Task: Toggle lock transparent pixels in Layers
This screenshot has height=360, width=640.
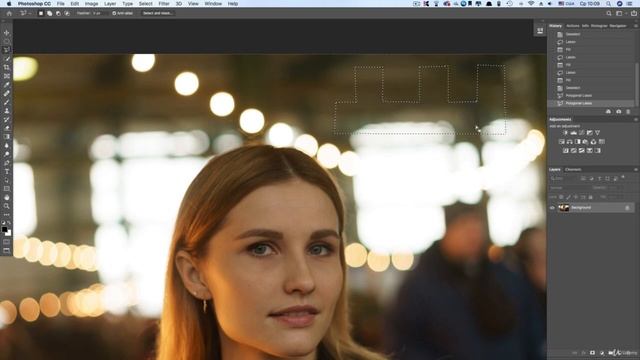Action: [561, 197]
